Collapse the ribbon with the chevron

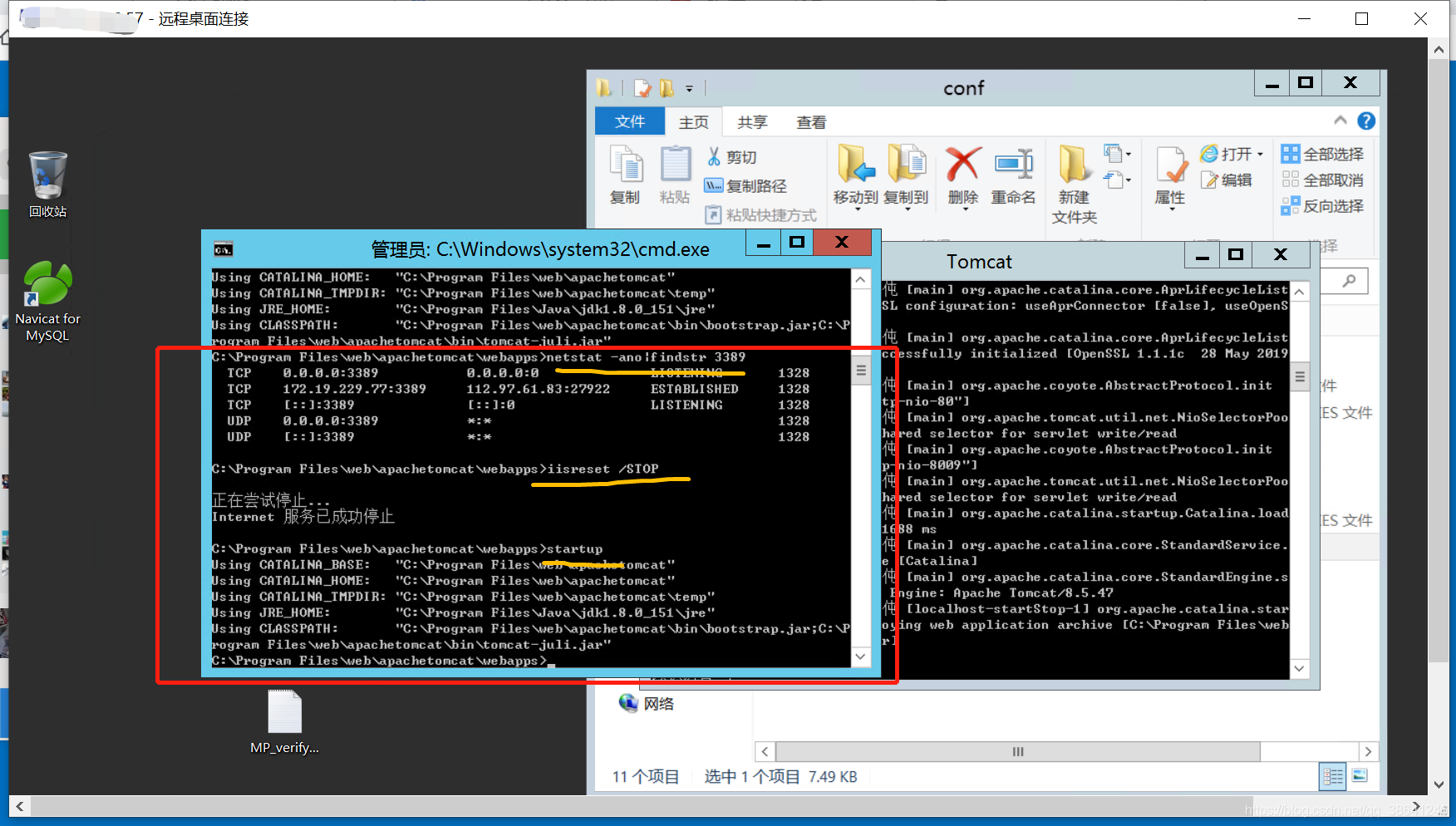point(1340,121)
